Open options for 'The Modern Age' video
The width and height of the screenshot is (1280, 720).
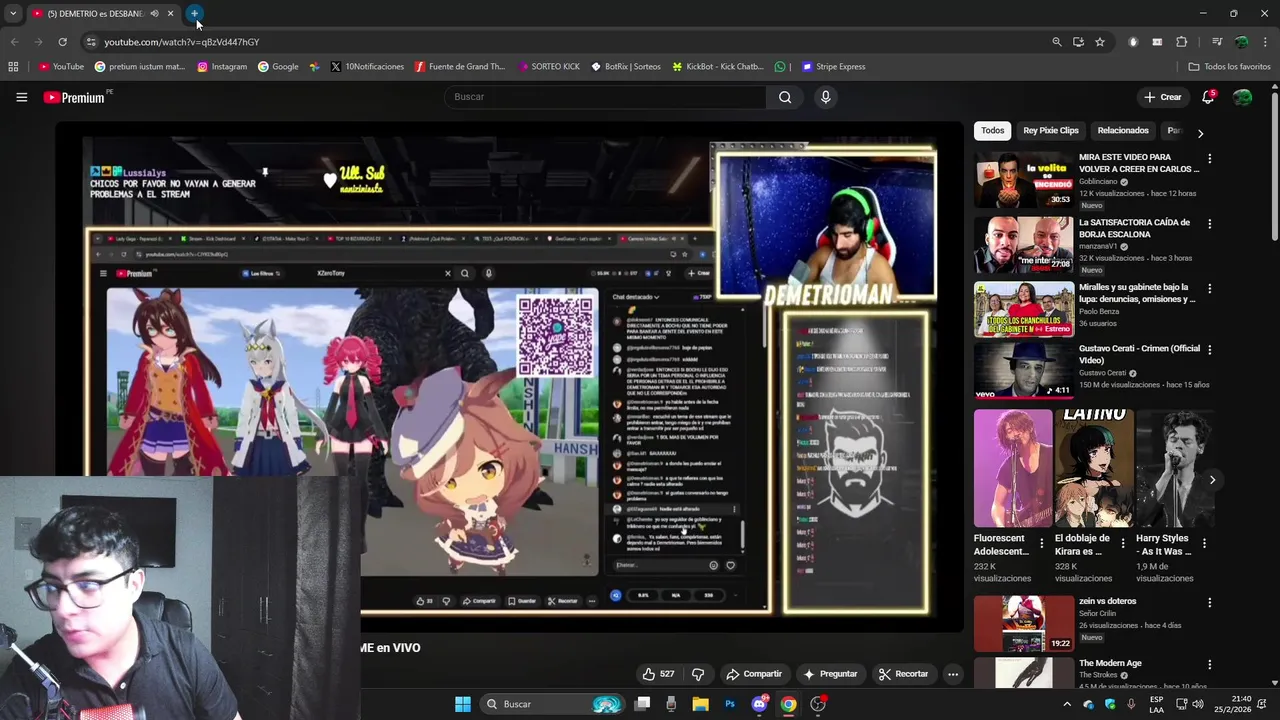1209,665
